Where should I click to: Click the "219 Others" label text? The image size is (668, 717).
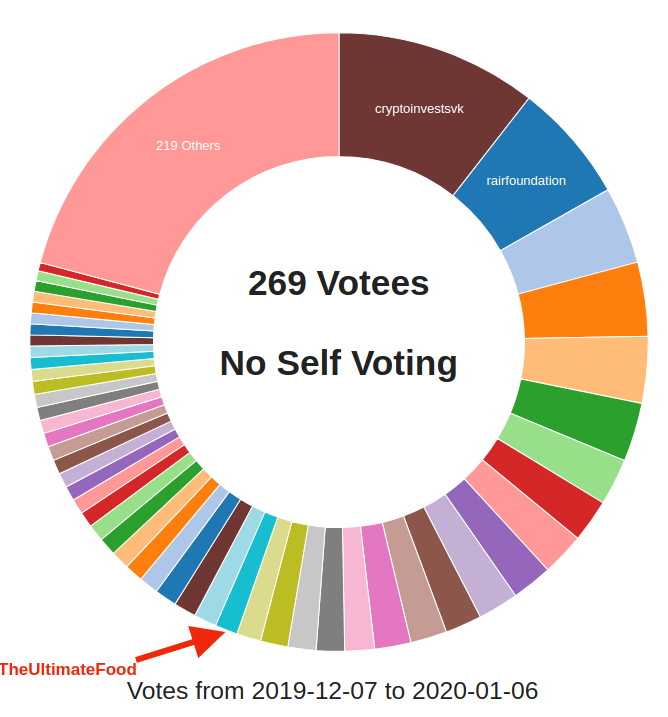point(188,146)
